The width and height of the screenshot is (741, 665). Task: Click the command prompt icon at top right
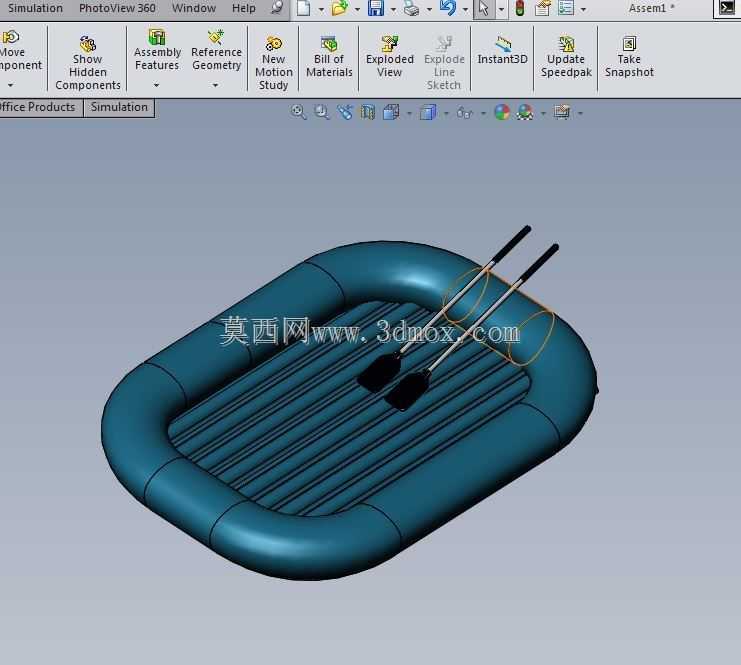(727, 8)
